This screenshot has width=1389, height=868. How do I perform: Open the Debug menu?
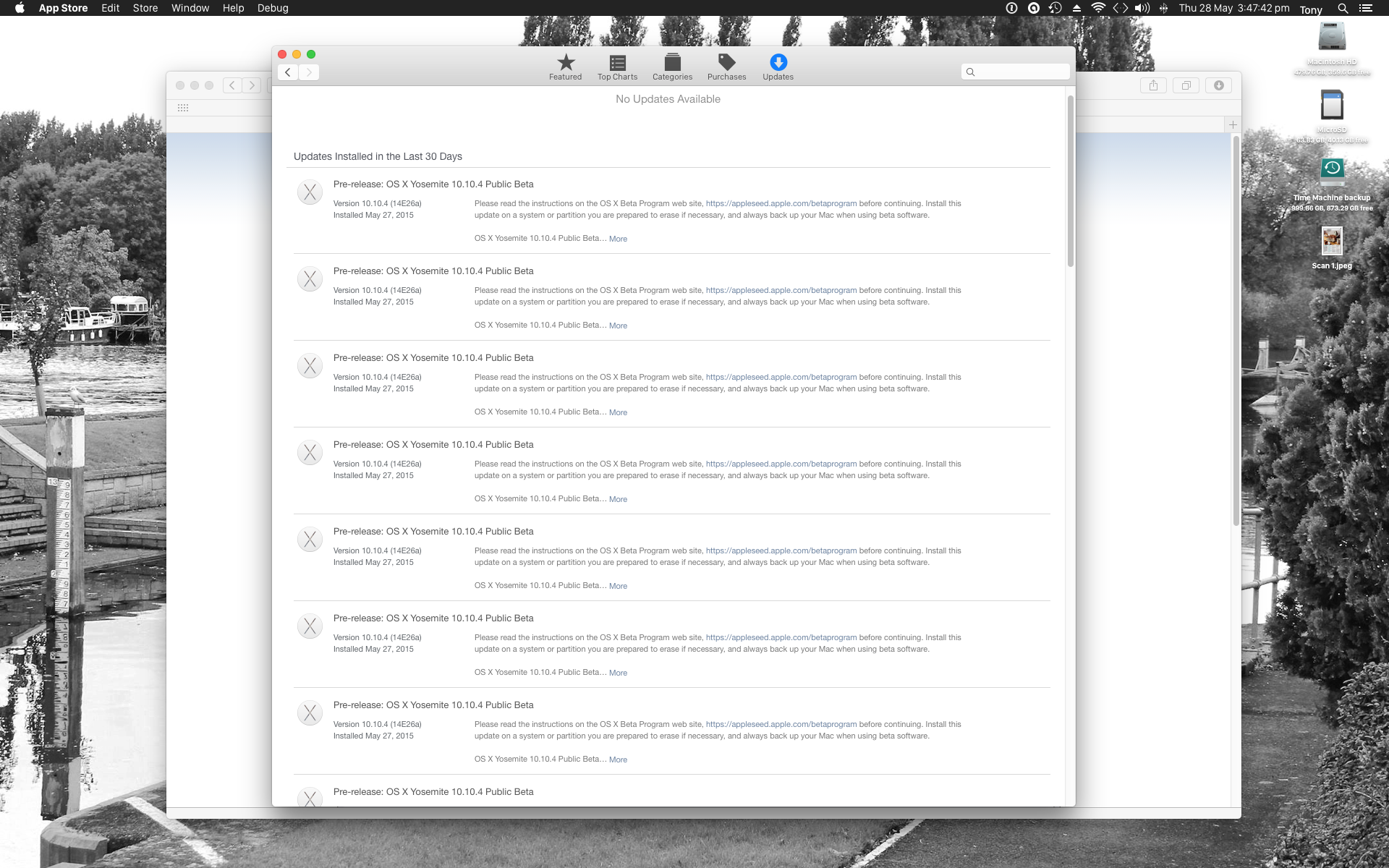(273, 8)
